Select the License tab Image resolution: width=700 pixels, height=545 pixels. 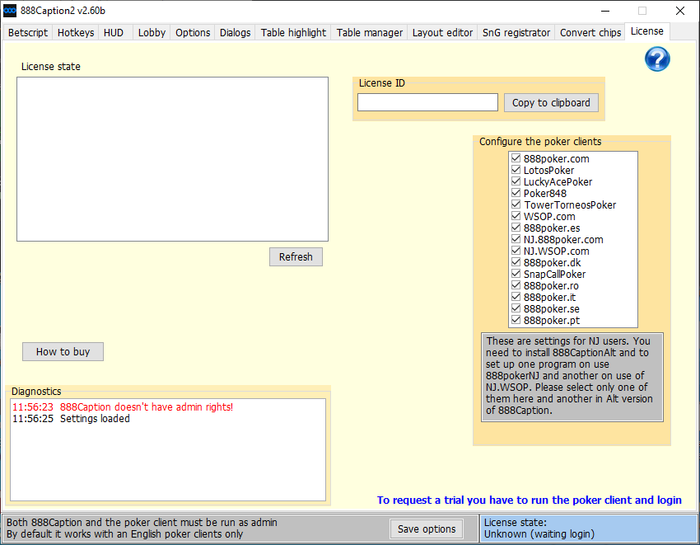click(x=647, y=31)
